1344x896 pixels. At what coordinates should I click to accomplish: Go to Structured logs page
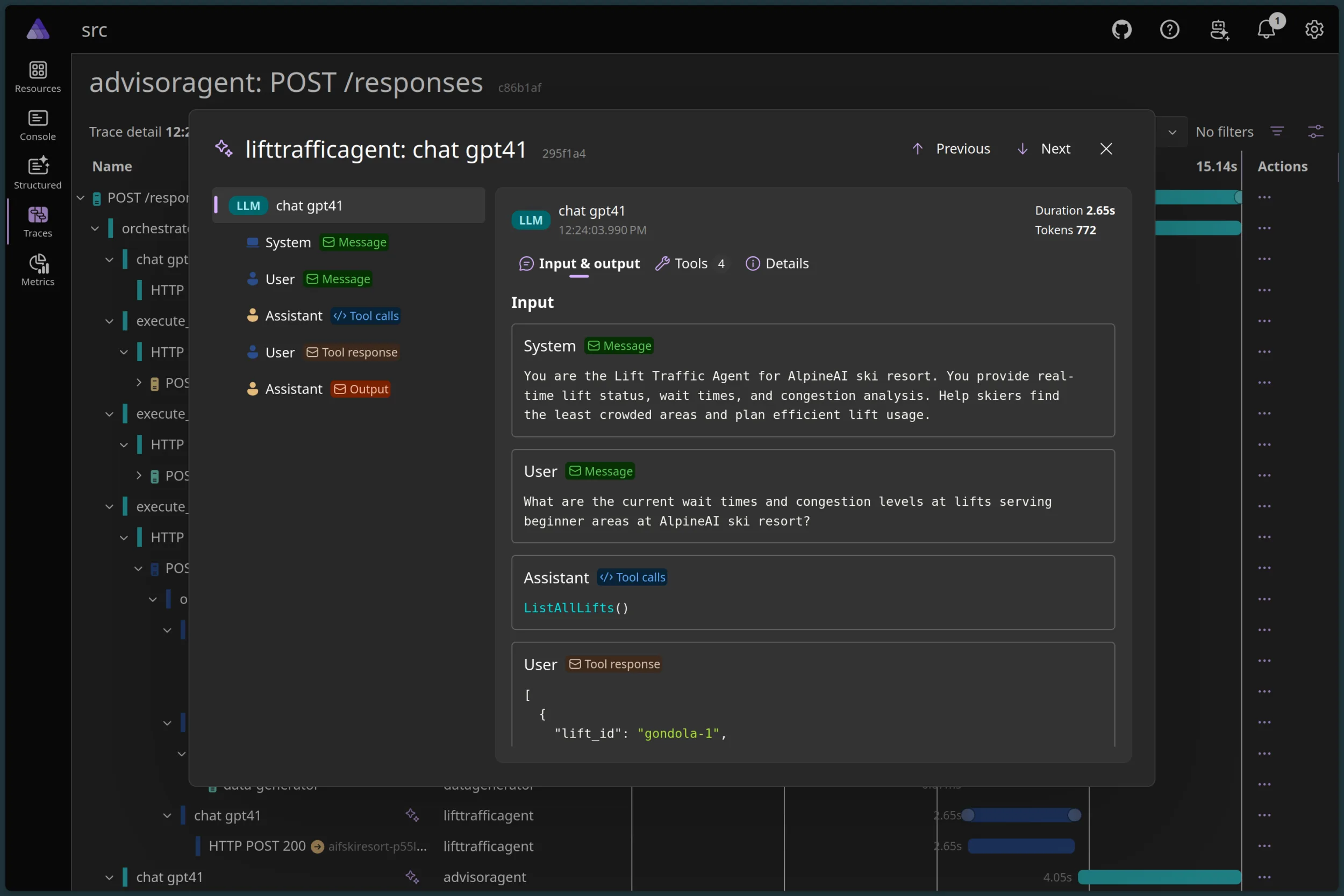(38, 174)
